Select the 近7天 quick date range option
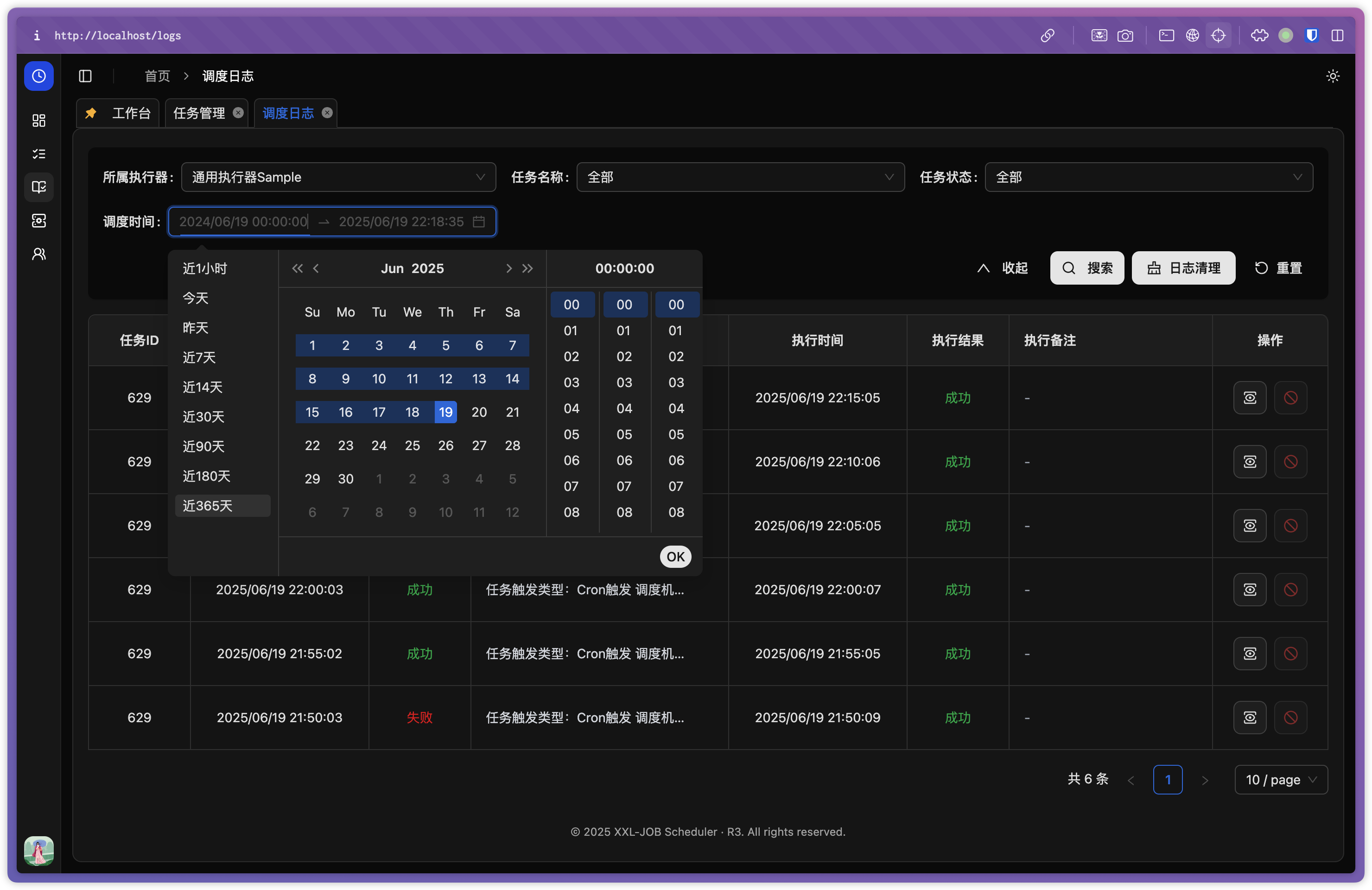This screenshot has width=1372, height=890. tap(199, 357)
